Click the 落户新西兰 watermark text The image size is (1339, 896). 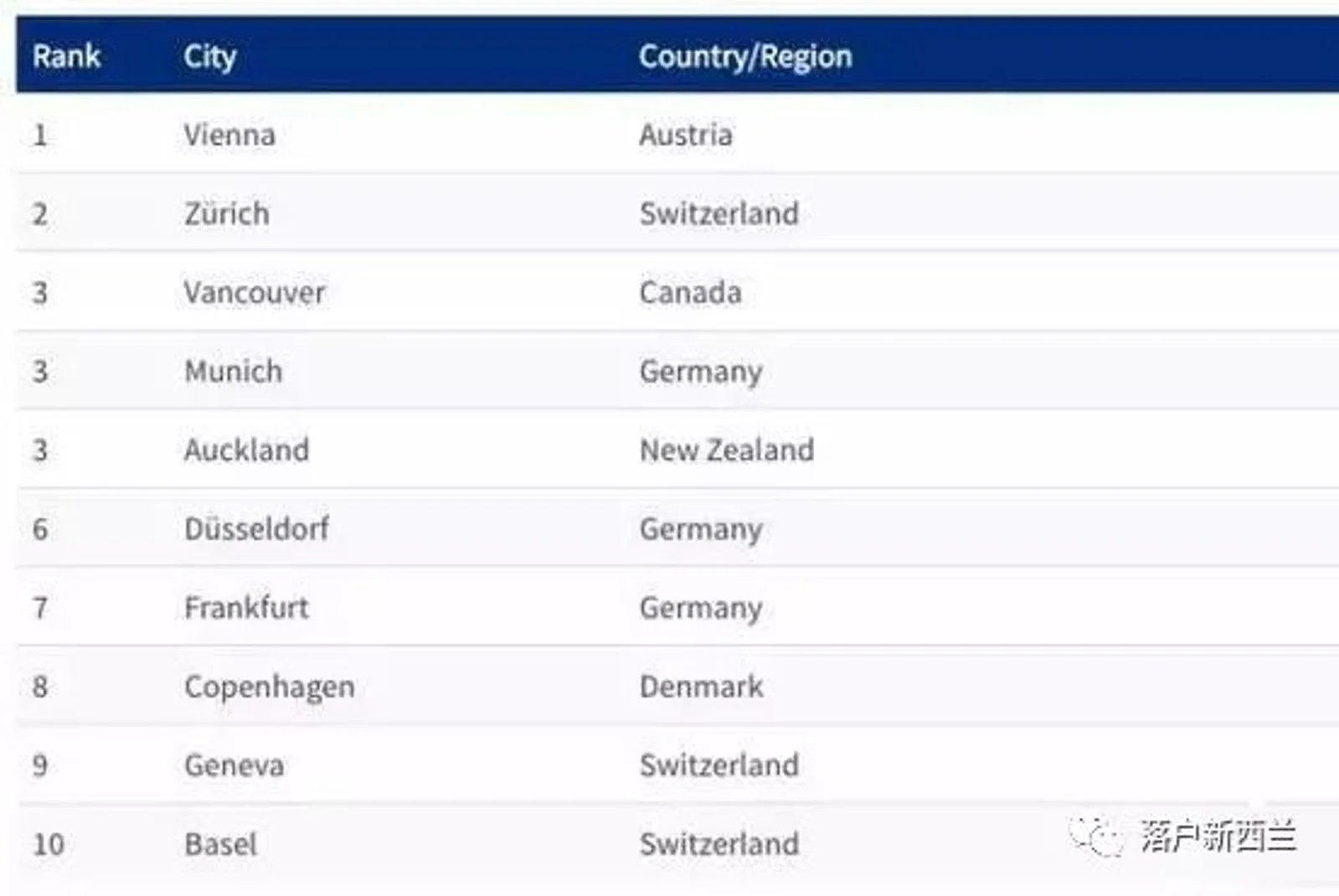1218,837
